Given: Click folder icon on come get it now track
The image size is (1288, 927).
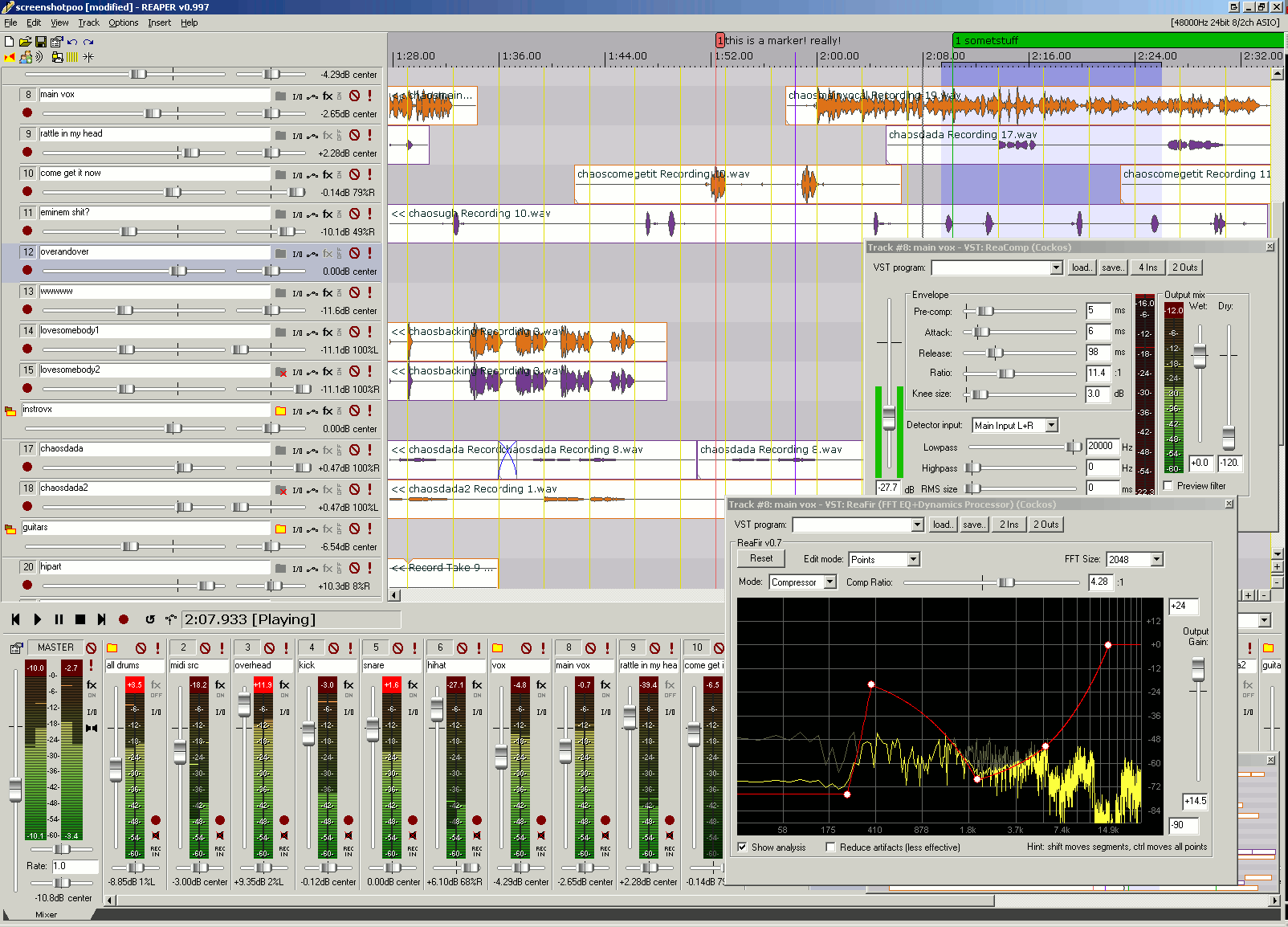Looking at the screenshot, I should 280,175.
